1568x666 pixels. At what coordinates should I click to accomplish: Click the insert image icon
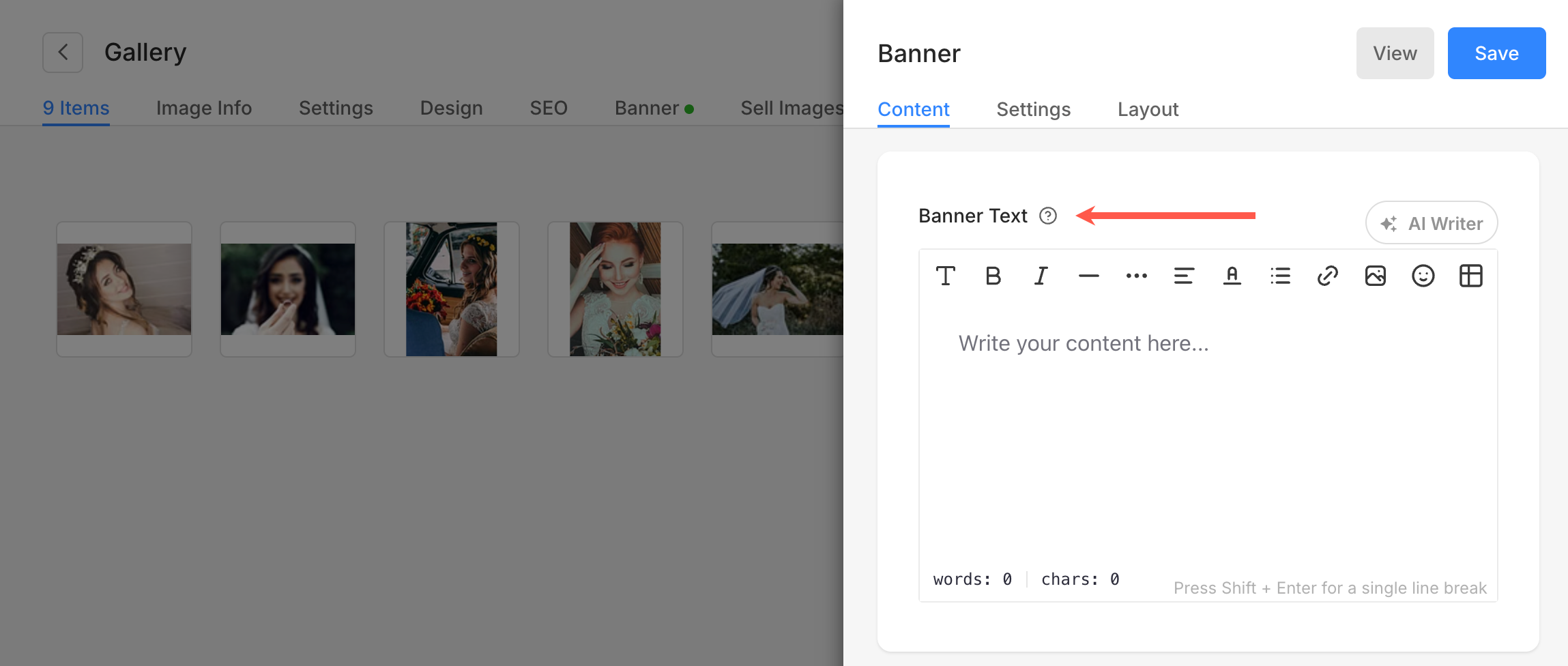1375,276
